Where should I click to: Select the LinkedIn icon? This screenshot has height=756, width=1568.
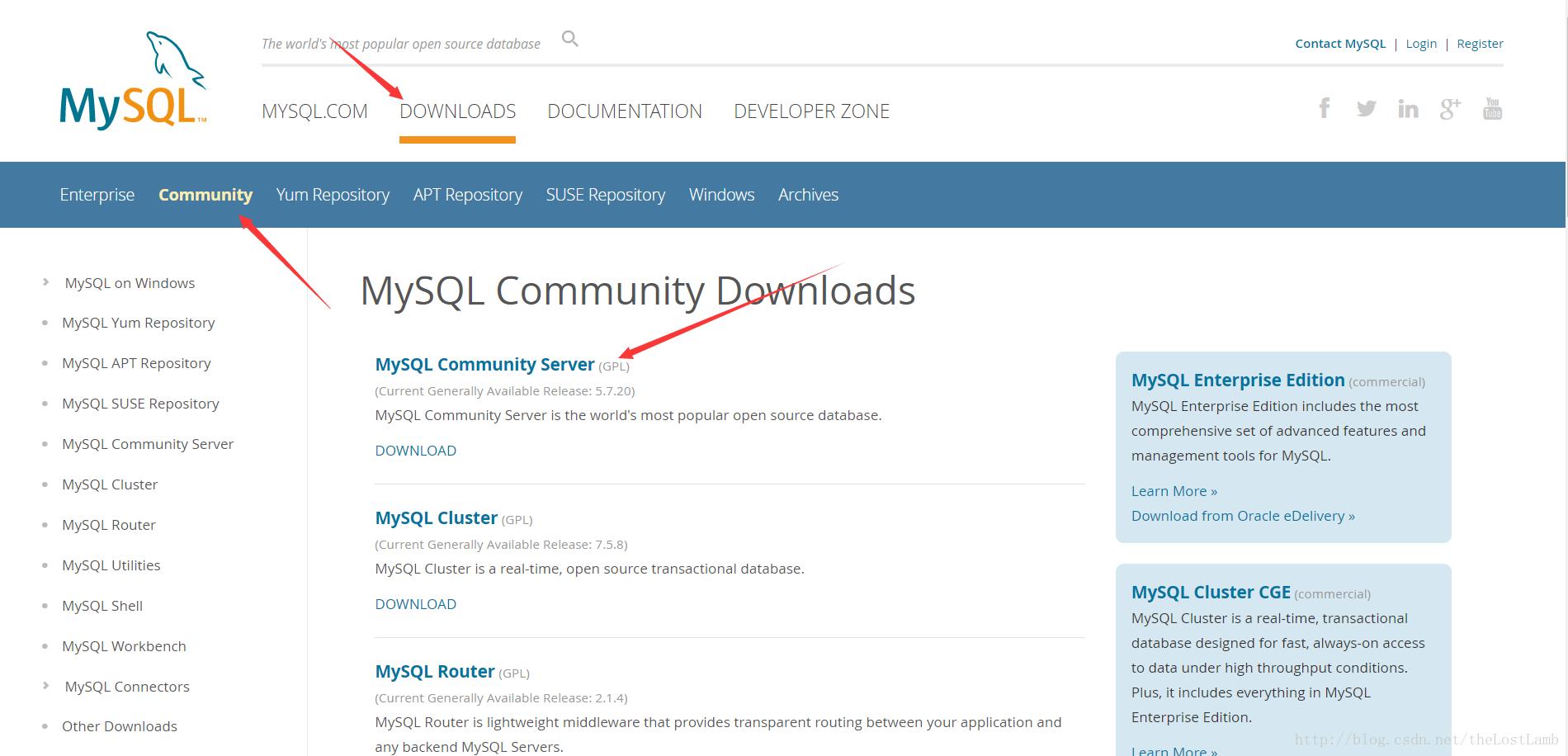[1409, 107]
